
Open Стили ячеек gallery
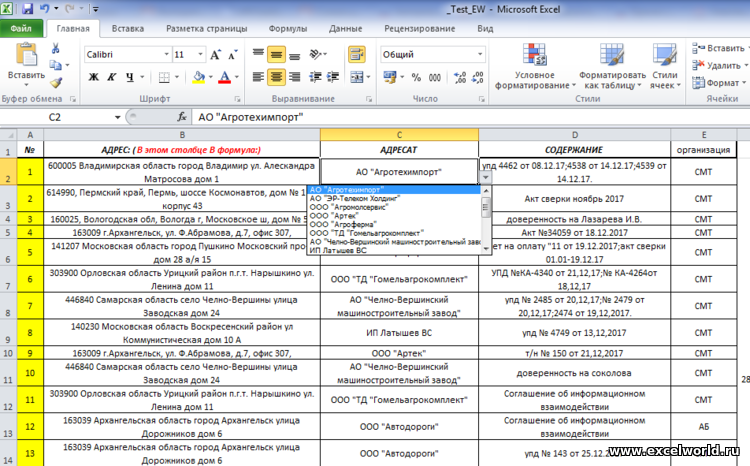[x=665, y=66]
